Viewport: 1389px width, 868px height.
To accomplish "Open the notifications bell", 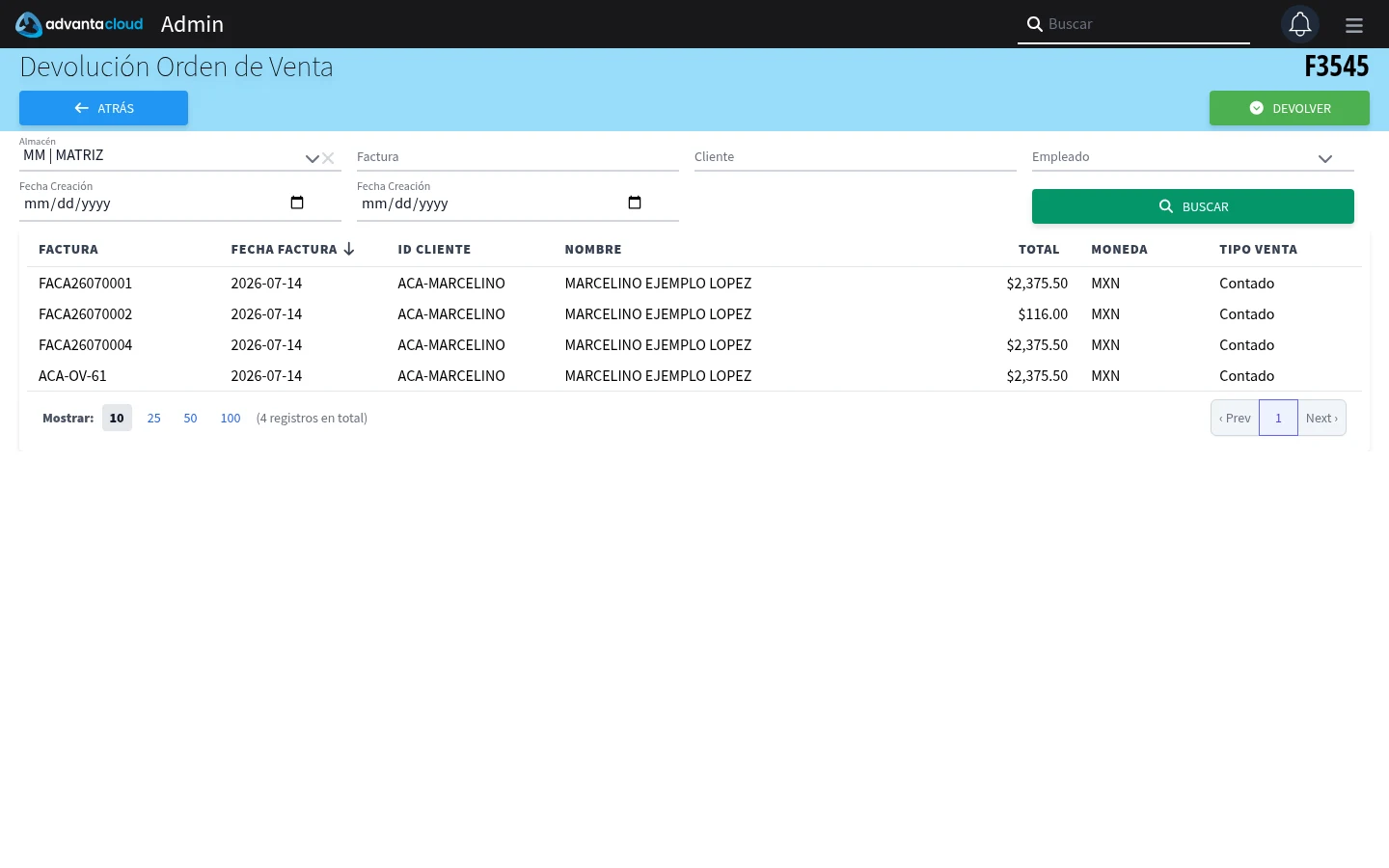I will click(x=1300, y=24).
